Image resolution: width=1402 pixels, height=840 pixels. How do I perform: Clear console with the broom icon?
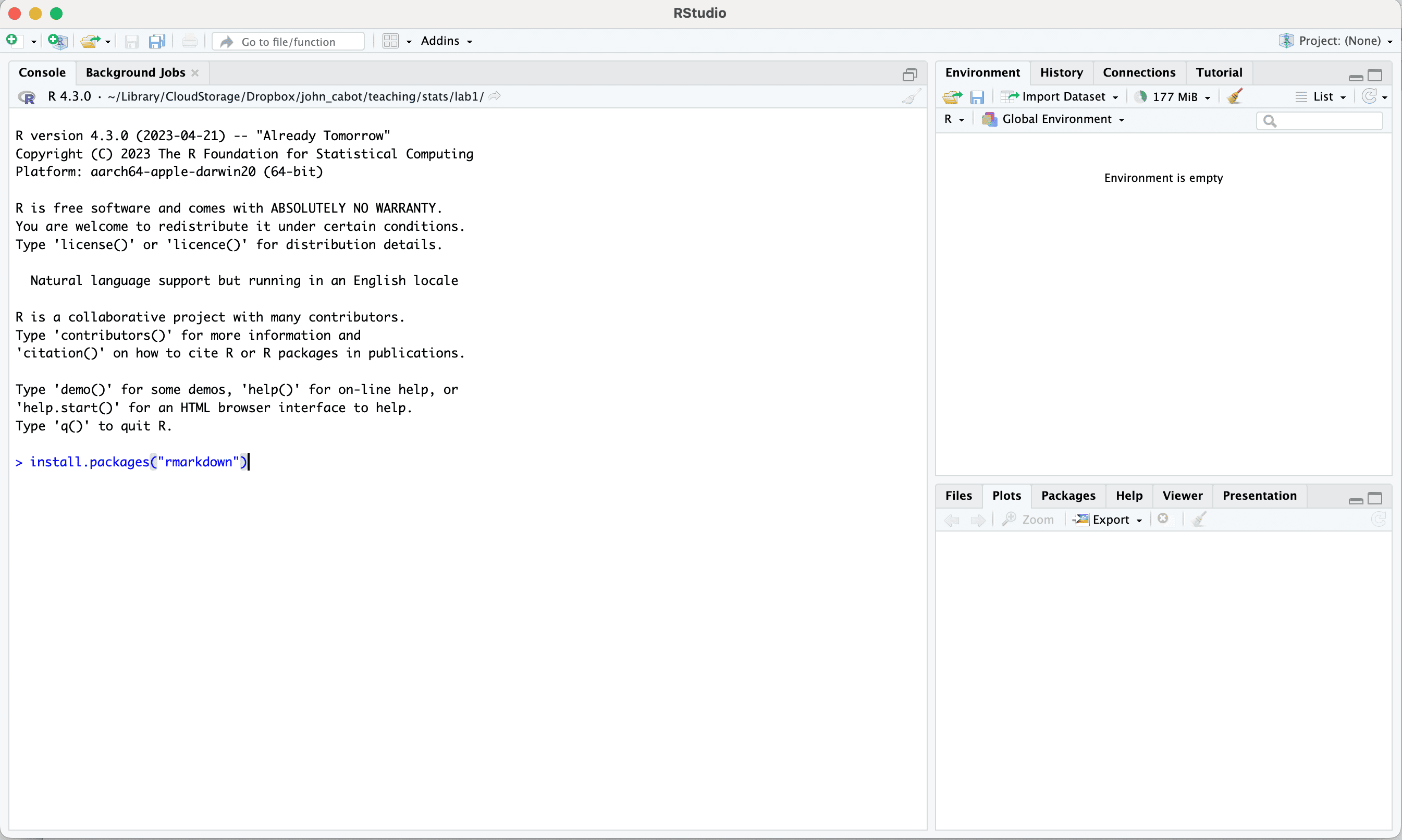[911, 96]
